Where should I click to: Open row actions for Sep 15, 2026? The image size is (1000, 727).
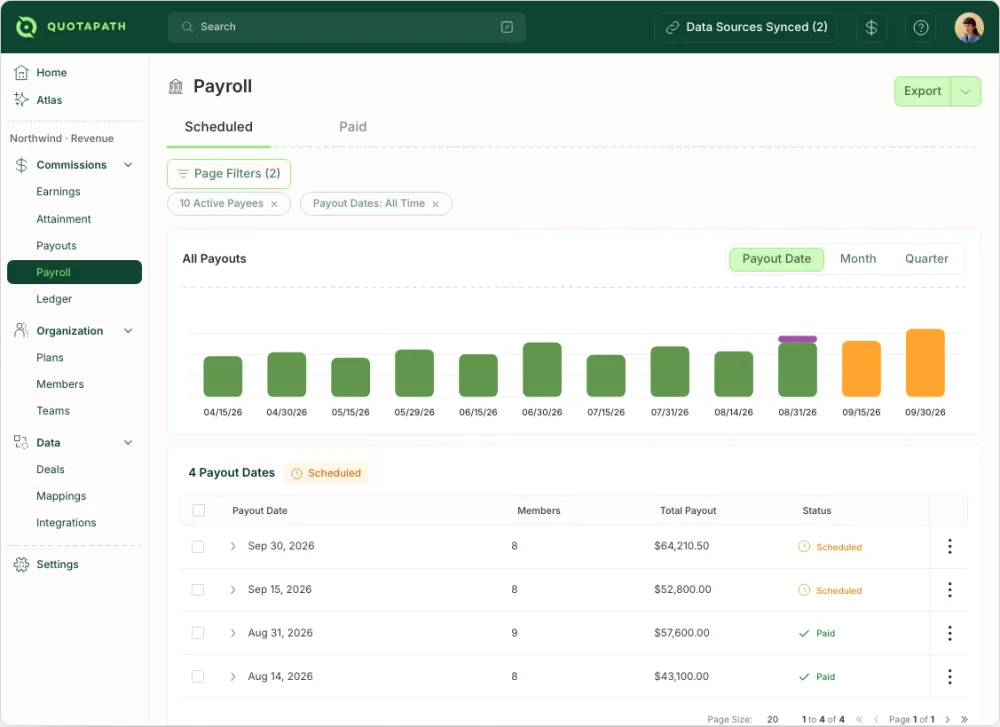[950, 590]
